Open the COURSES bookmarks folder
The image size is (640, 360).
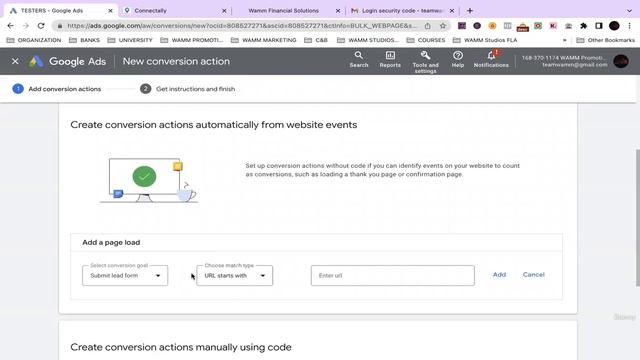coord(426,40)
